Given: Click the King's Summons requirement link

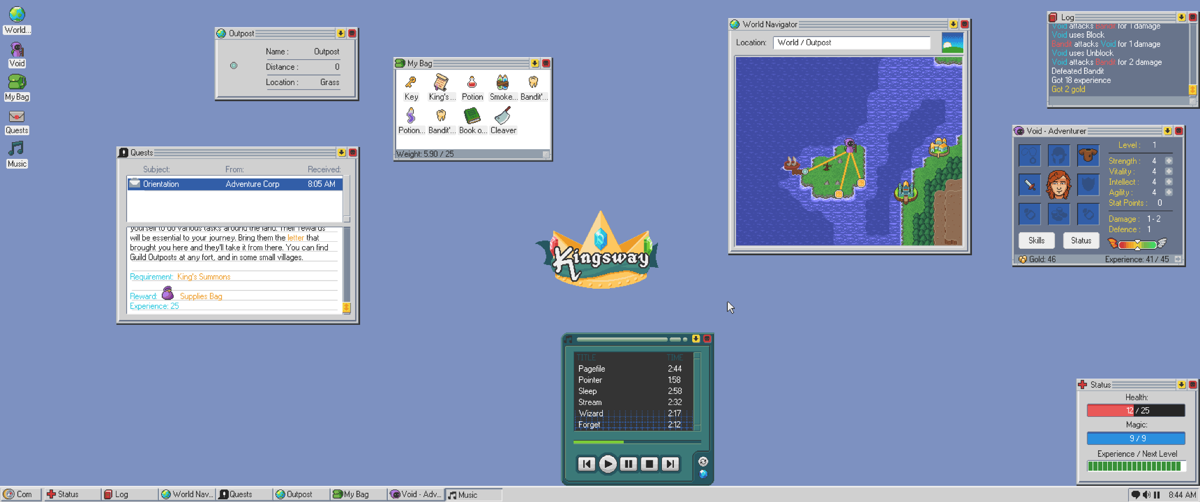Looking at the screenshot, I should 204,277.
